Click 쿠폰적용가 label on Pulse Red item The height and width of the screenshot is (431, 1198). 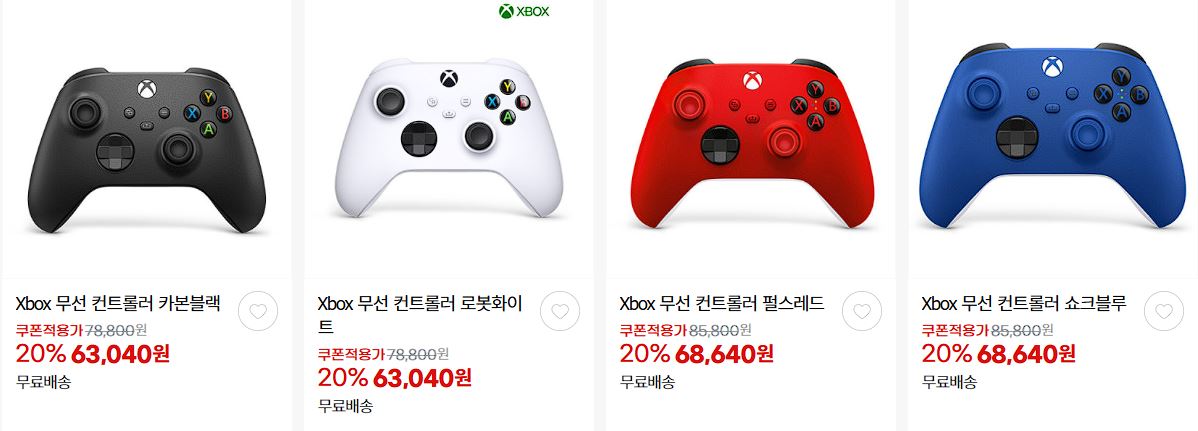click(x=654, y=330)
